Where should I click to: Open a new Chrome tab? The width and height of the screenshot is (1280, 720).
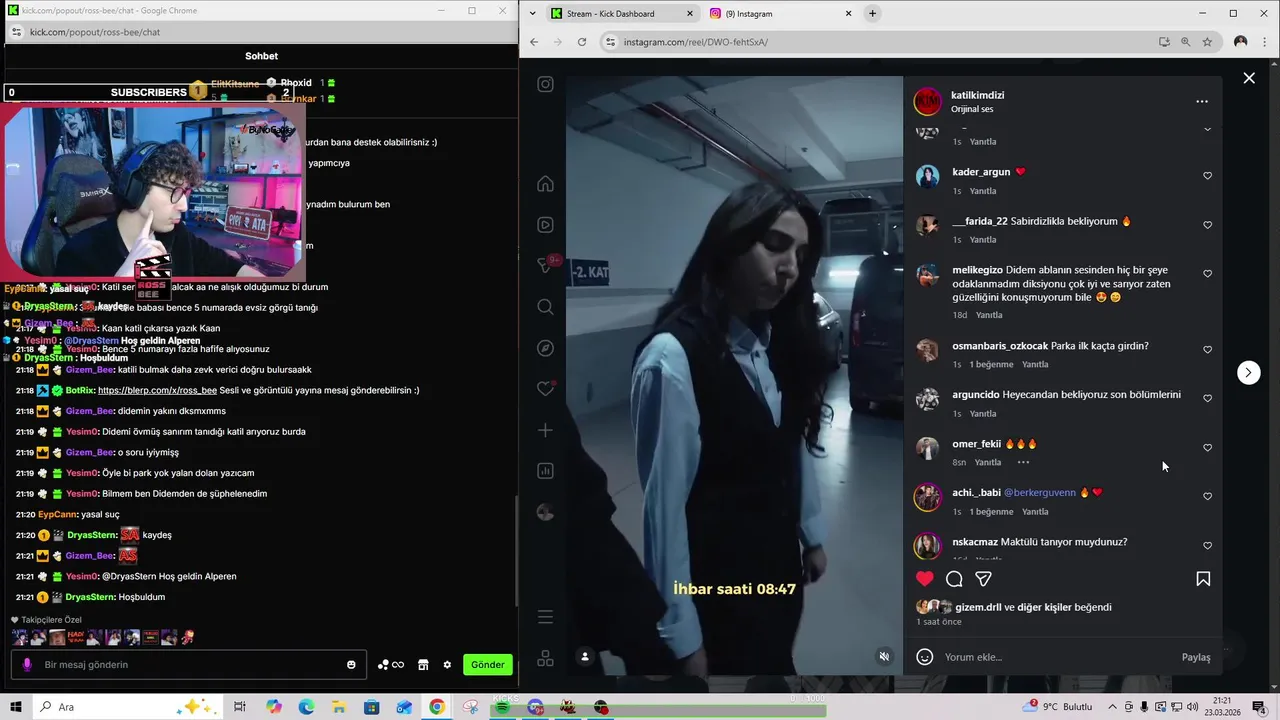pyautogui.click(x=872, y=14)
